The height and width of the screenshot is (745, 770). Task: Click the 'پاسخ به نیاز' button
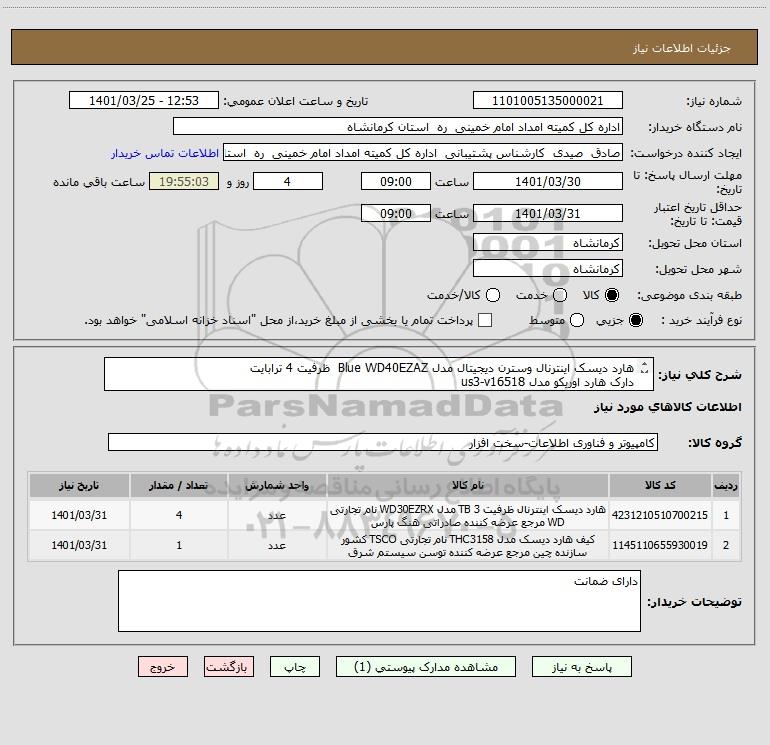(581, 666)
